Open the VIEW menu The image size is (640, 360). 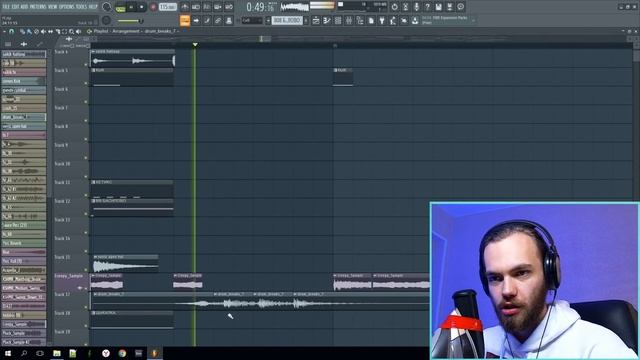click(x=53, y=7)
